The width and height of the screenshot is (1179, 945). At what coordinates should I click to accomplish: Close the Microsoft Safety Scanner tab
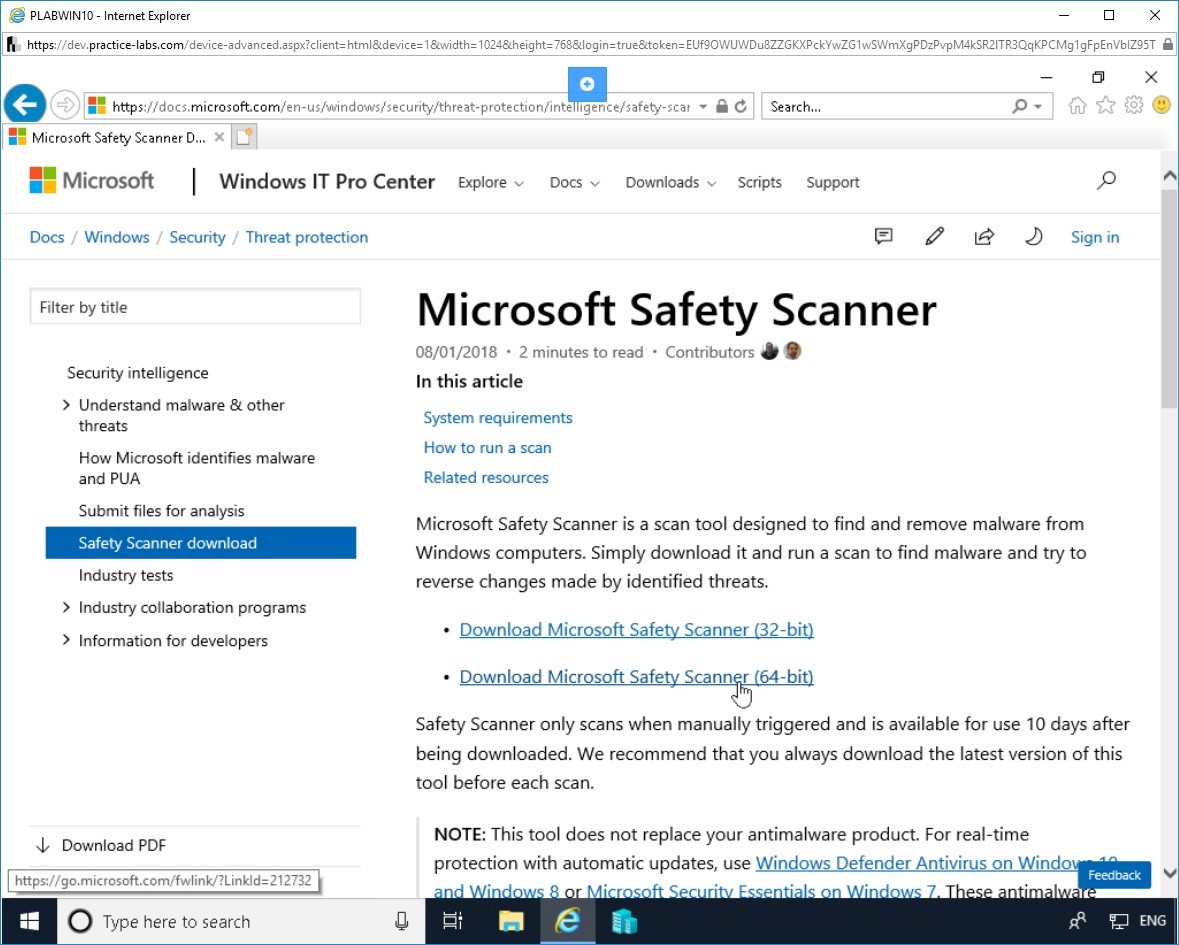(219, 137)
